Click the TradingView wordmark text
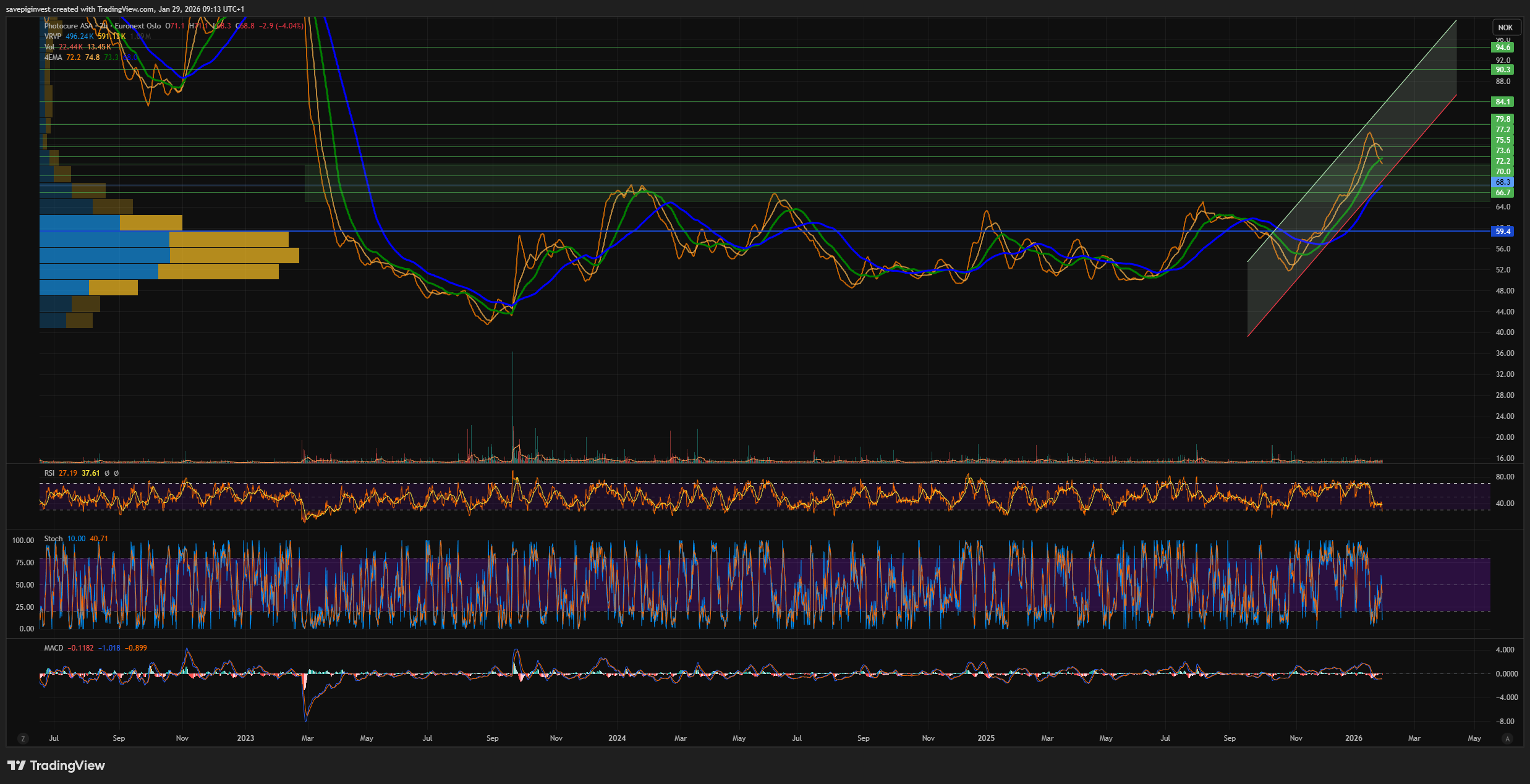1530x784 pixels. click(67, 765)
